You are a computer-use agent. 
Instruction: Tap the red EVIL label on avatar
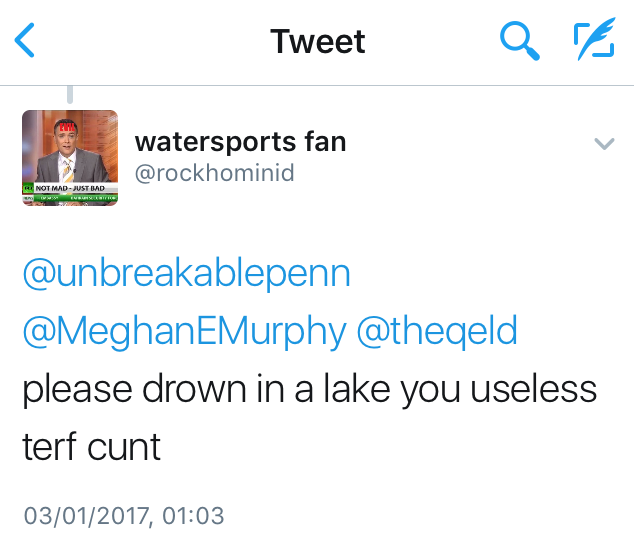point(67,127)
